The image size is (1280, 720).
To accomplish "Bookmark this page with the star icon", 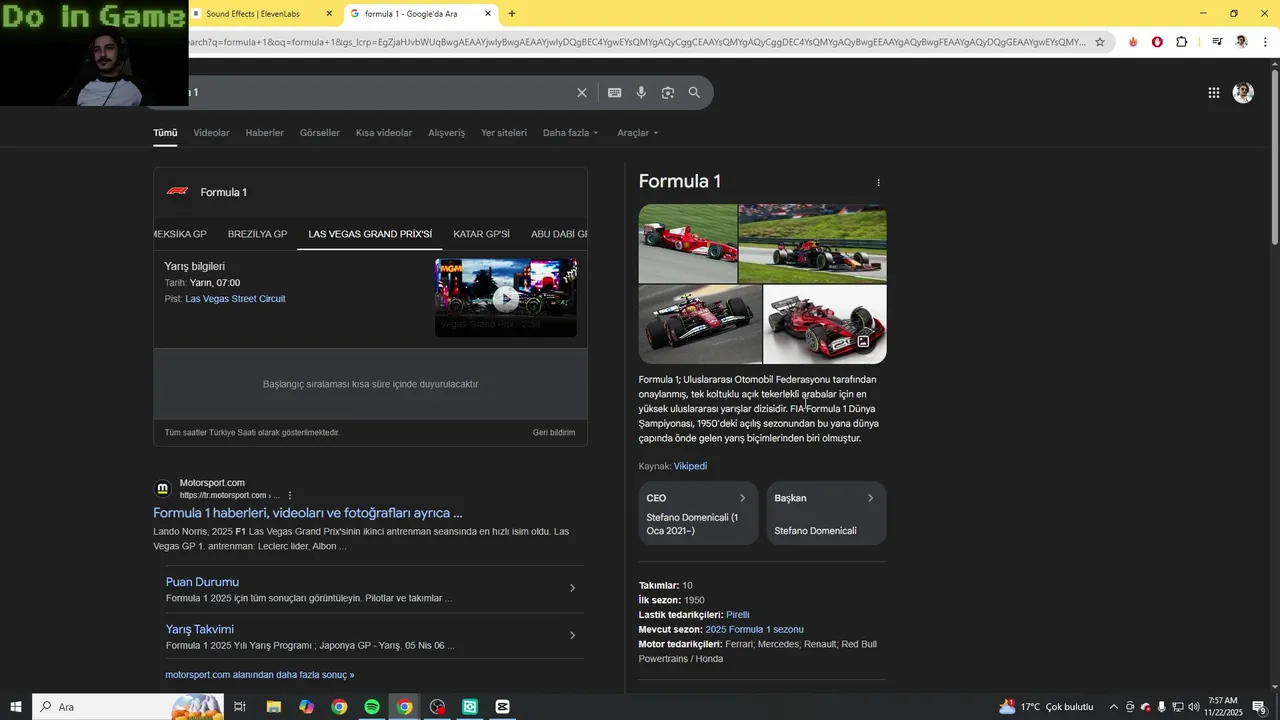I will [1100, 42].
